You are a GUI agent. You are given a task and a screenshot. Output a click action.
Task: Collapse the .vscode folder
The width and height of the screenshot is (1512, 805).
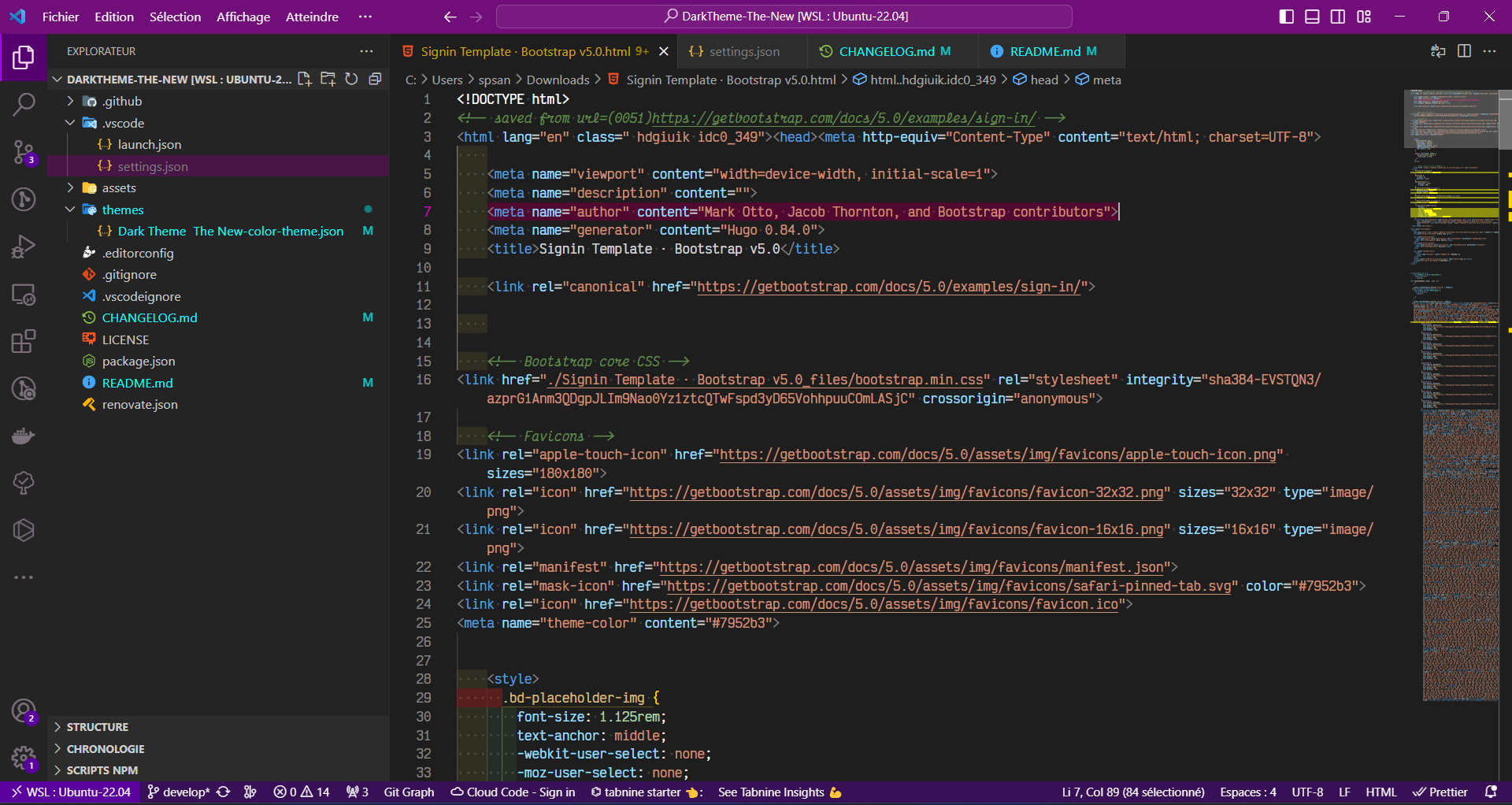click(x=218, y=123)
